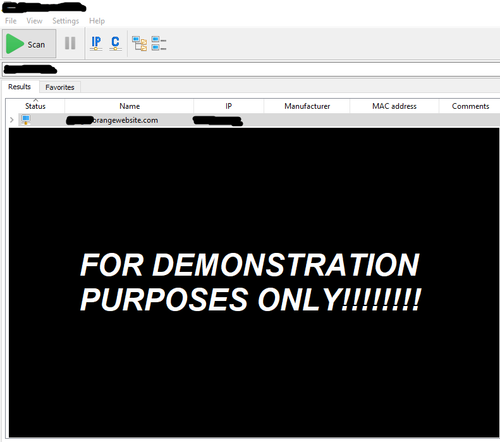Start scan with green play icon
This screenshot has width=500, height=442.
[x=29, y=44]
